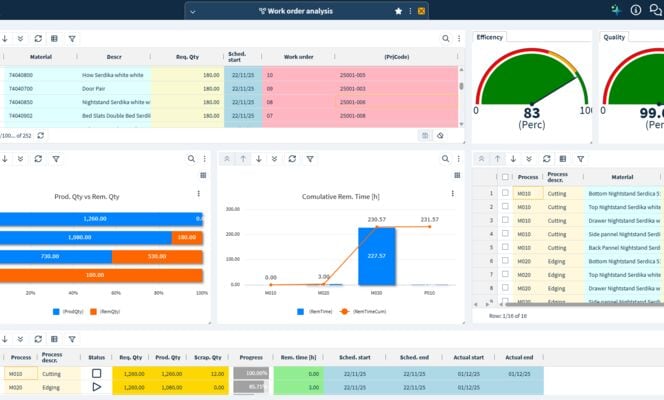Image resolution: width=664 pixels, height=400 pixels.
Task: Click the play status icon in the Edging row
Action: tap(97, 386)
